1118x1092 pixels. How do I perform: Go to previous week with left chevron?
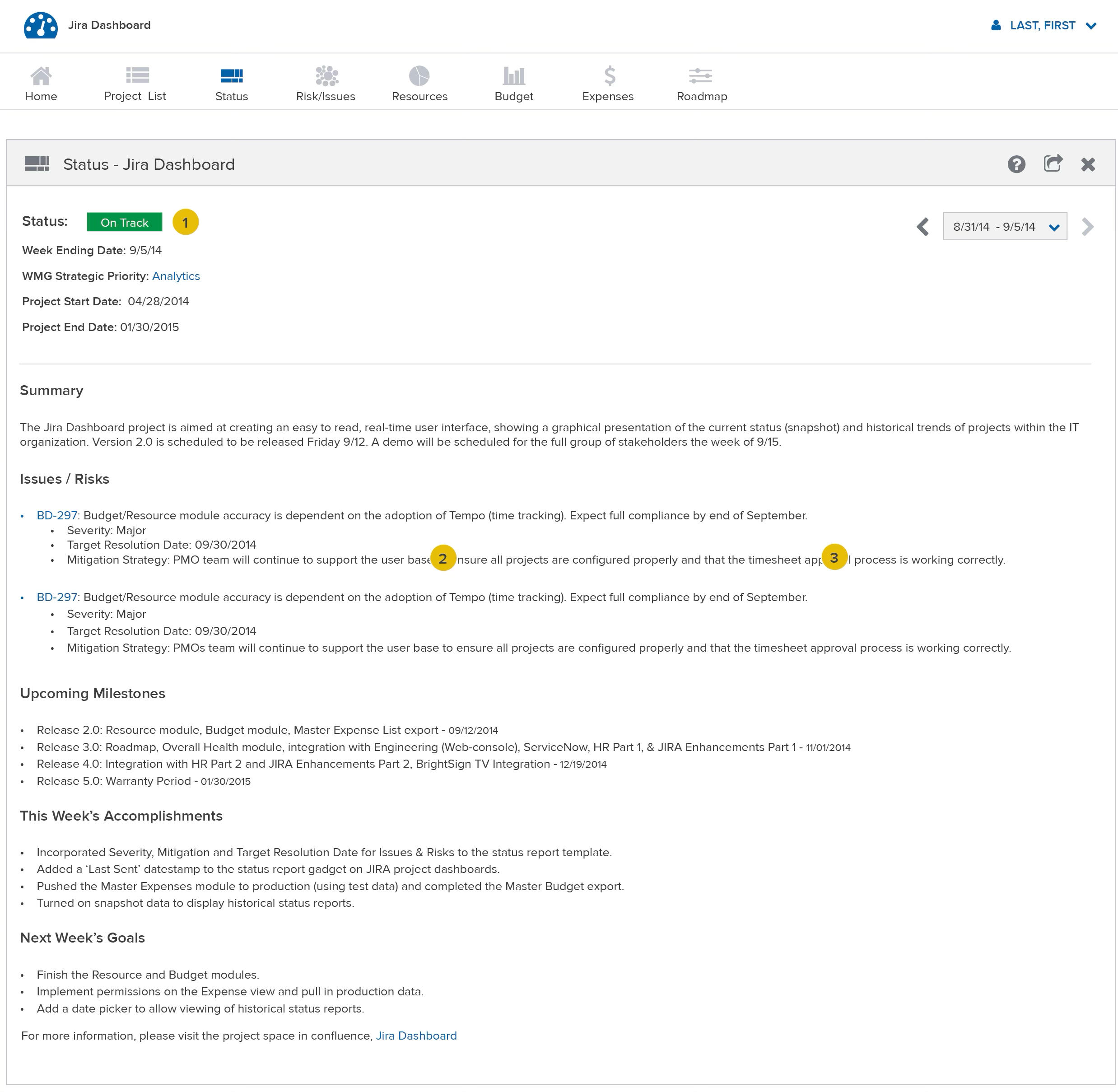tap(922, 227)
